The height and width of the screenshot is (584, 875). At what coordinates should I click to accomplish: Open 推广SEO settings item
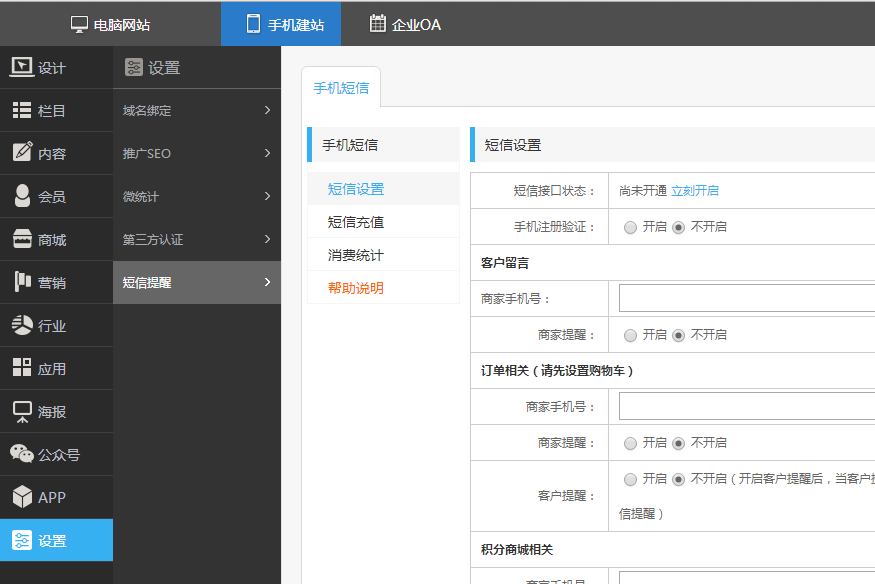(197, 153)
